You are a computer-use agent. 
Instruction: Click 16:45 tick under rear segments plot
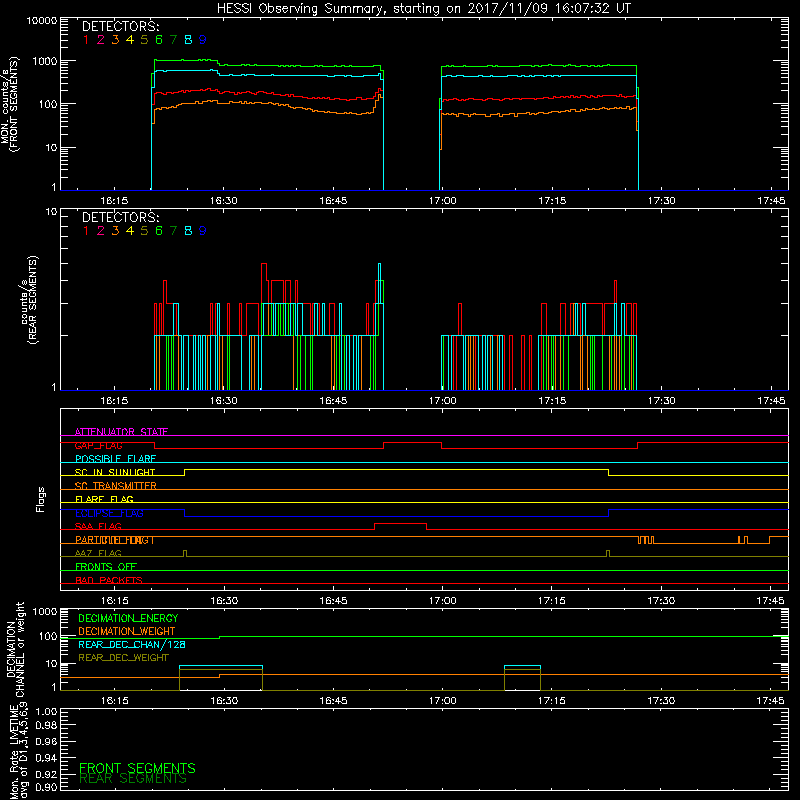coord(333,401)
